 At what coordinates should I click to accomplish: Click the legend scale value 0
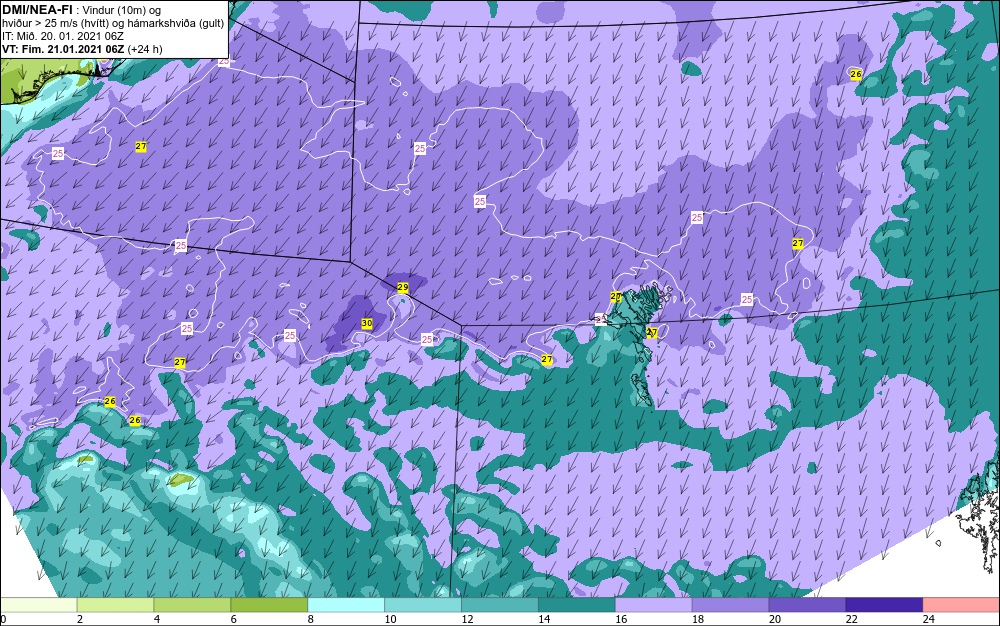click(x=3, y=619)
